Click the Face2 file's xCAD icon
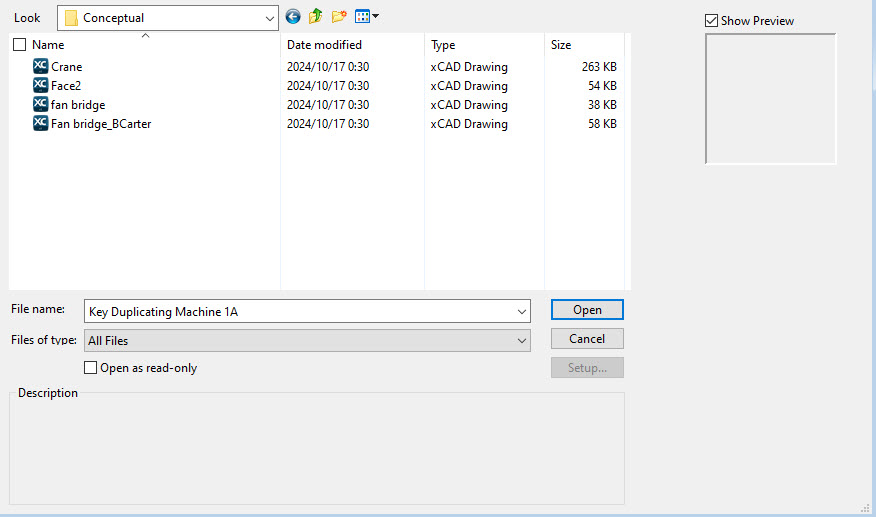The image size is (876, 517). [40, 85]
